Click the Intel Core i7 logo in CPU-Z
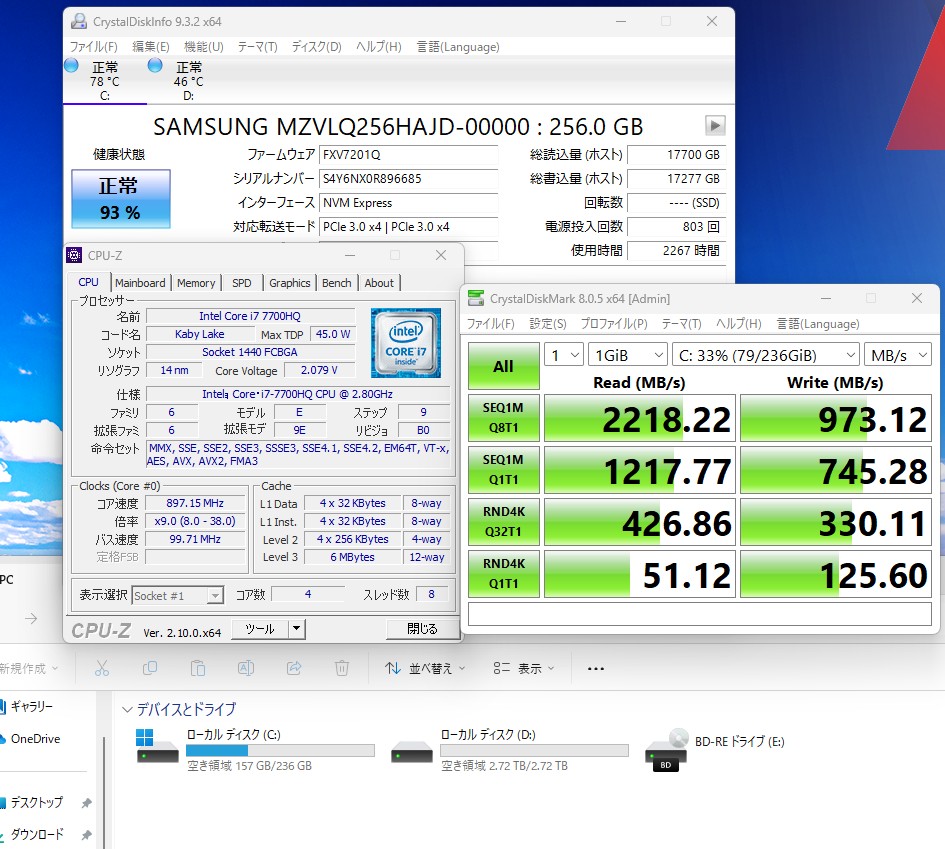Screen dimensions: 945x849 [x=406, y=343]
